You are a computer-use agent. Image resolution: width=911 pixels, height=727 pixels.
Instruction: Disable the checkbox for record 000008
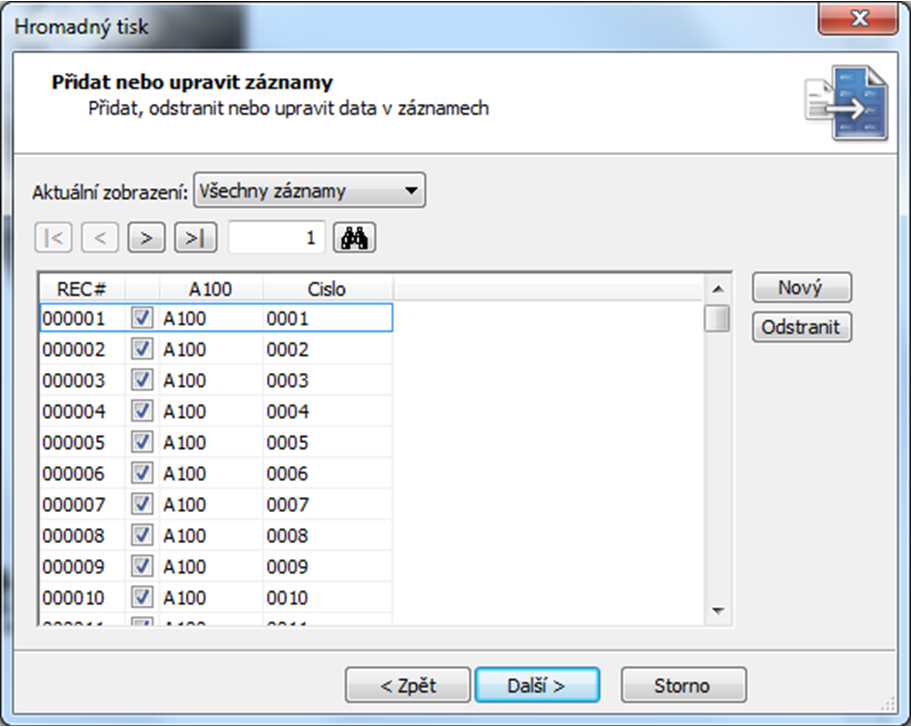point(142,535)
